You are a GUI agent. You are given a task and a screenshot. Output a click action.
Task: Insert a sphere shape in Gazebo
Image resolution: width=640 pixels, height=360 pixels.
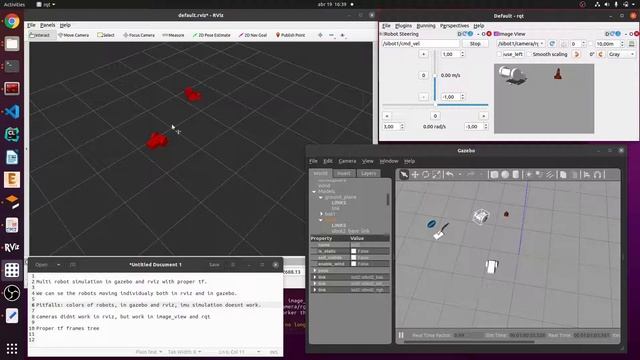[505, 175]
